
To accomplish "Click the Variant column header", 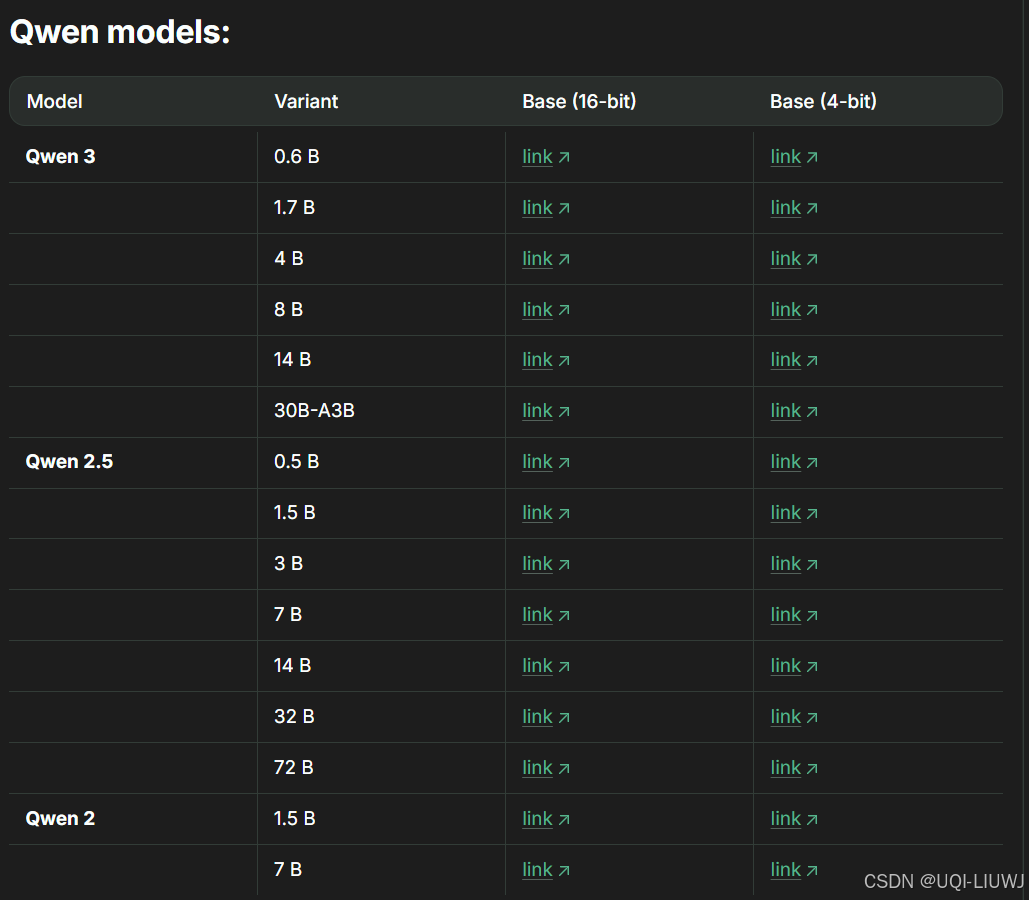I will [x=306, y=101].
